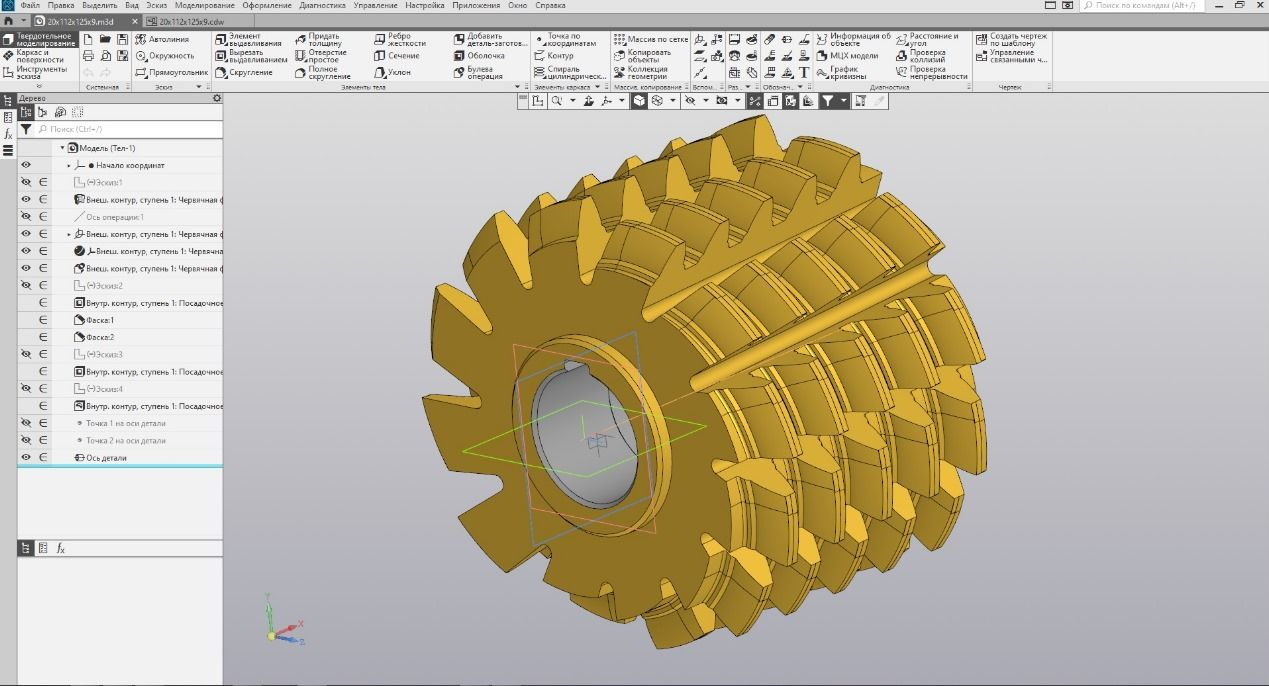Select the Скругление fillet tool
Image resolution: width=1269 pixels, height=686 pixels.
[243, 72]
